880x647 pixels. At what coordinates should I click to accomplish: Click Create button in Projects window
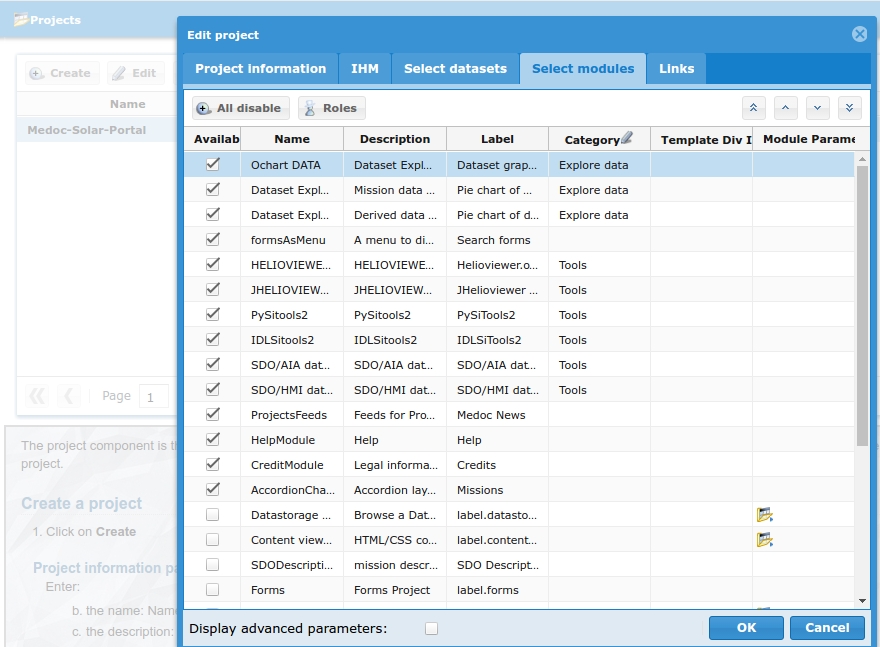[x=62, y=73]
